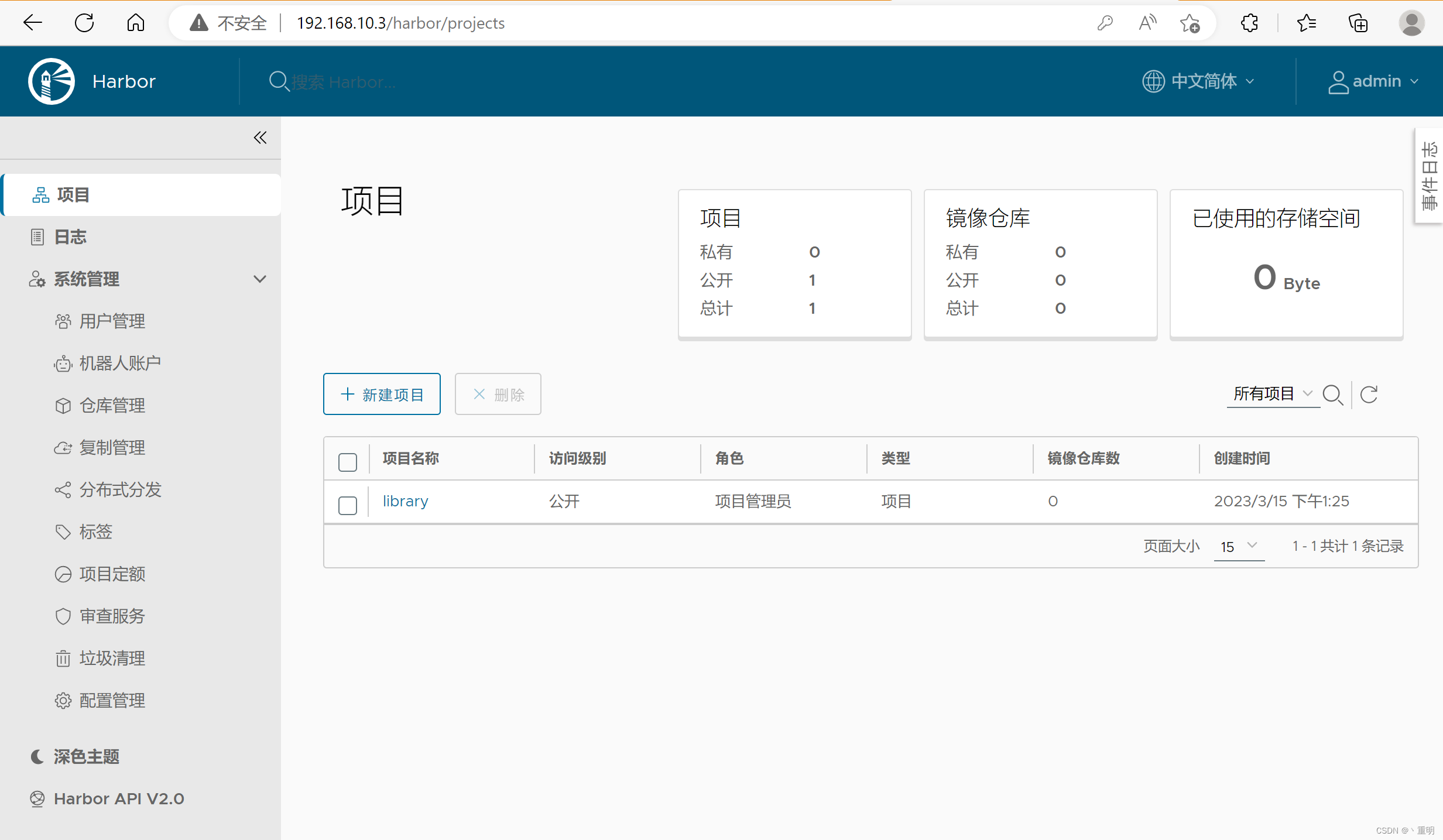Viewport: 1443px width, 840px height.
Task: Open 复制管理 replication management
Action: pos(100,448)
